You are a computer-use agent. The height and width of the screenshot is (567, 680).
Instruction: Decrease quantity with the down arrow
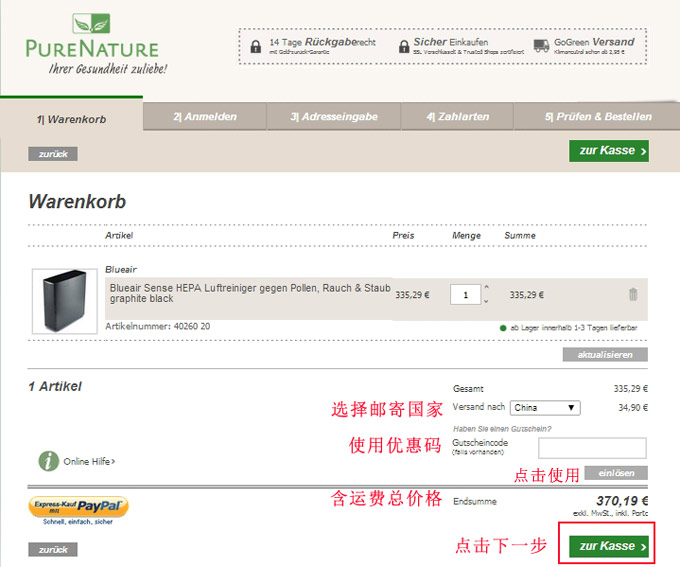tap(486, 301)
